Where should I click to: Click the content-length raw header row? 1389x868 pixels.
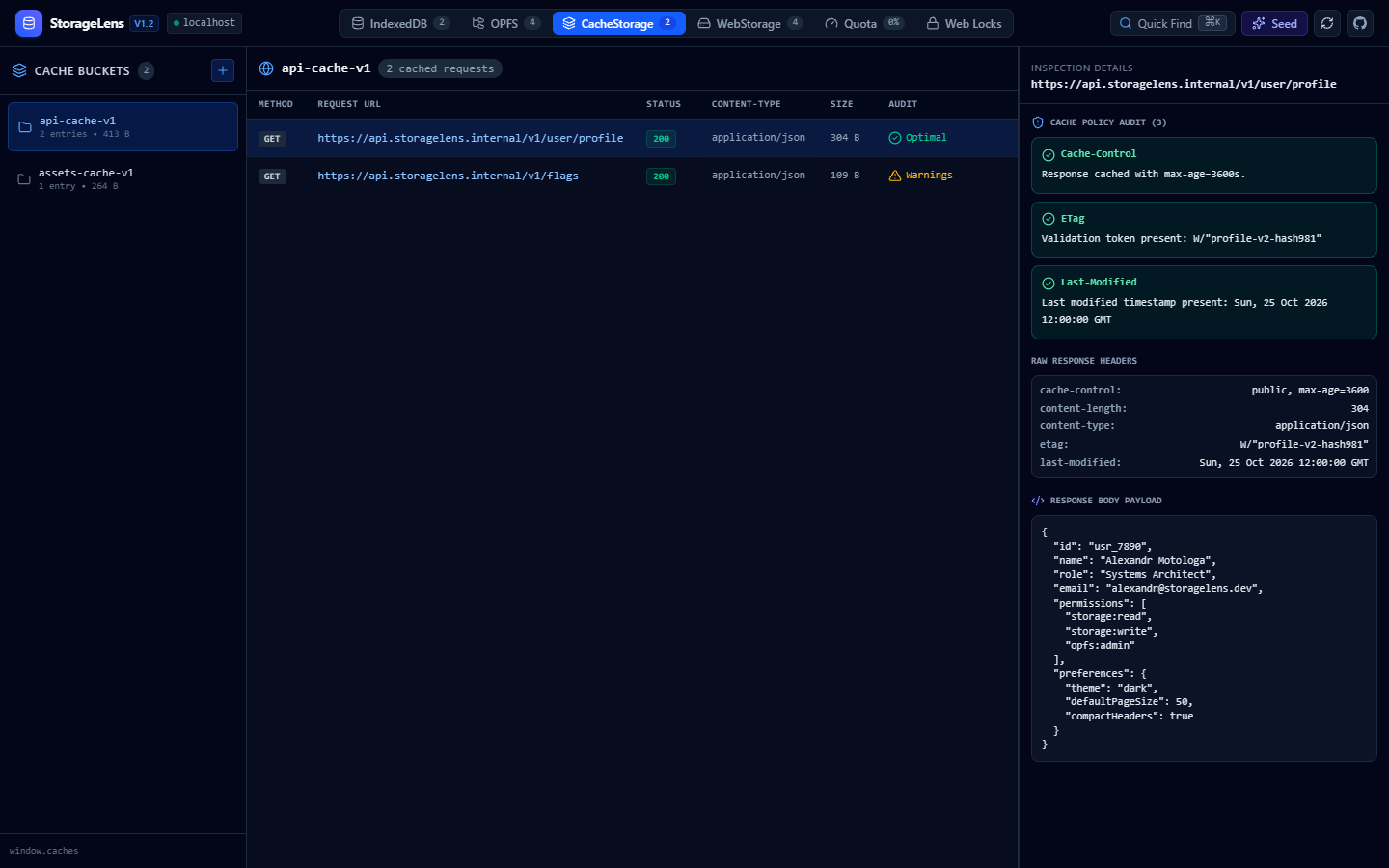(x=1204, y=409)
